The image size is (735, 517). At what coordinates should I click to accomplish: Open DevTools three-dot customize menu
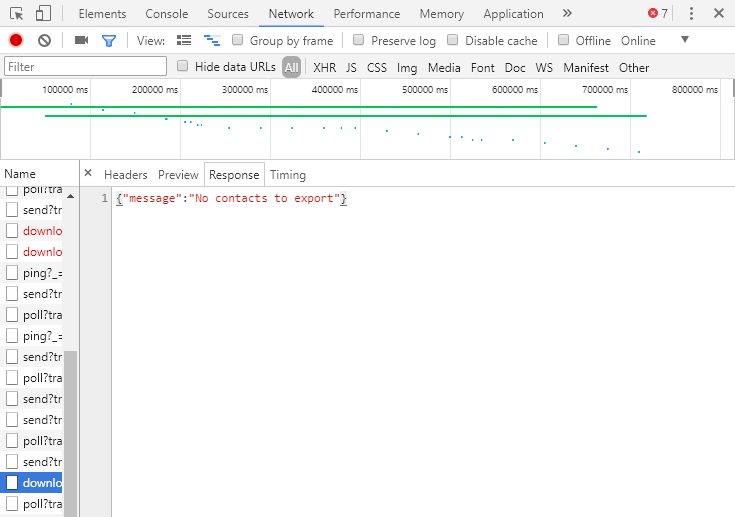[691, 14]
